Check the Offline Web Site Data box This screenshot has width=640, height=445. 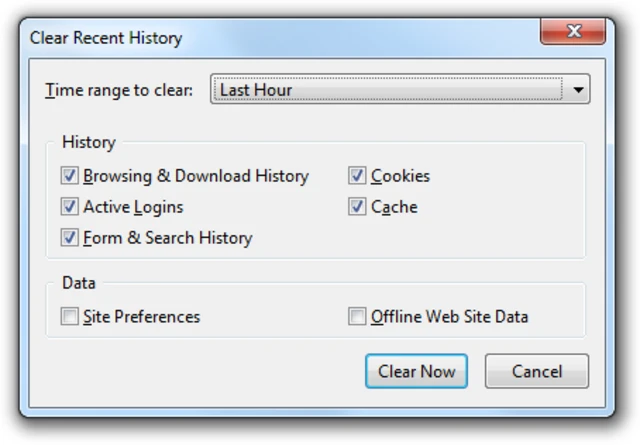357,317
